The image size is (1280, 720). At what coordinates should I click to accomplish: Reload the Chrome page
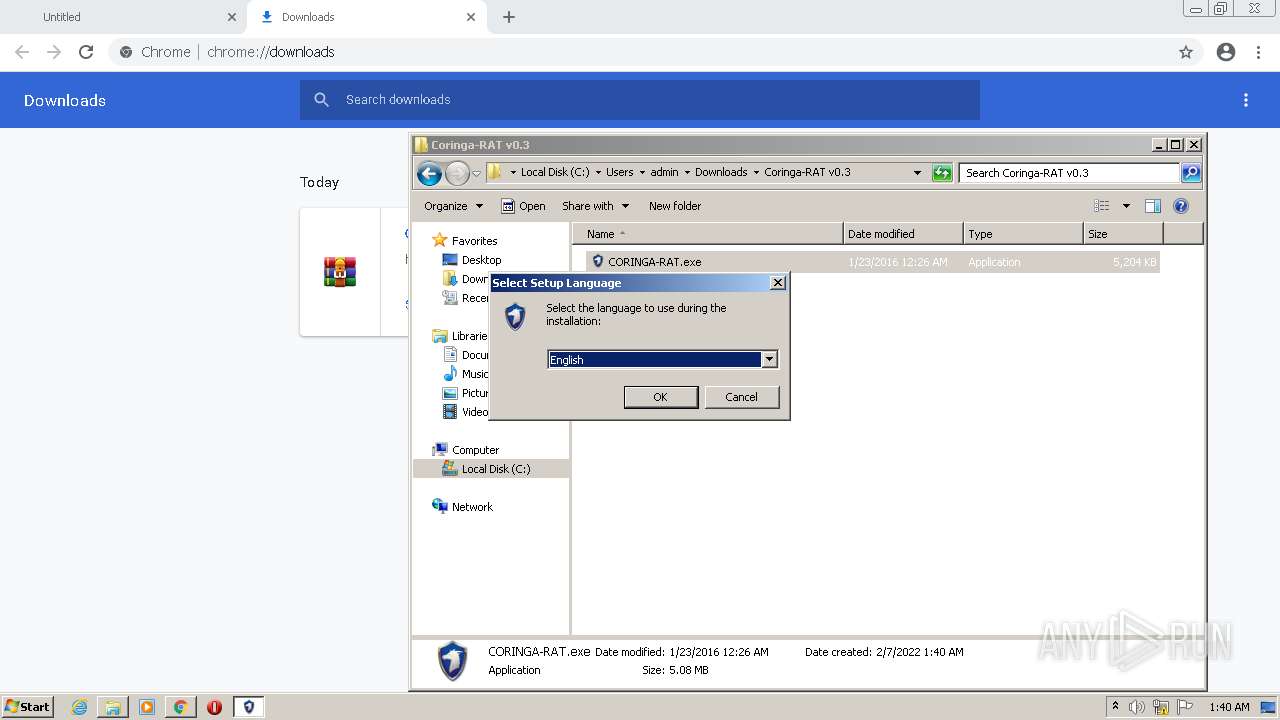[x=86, y=52]
